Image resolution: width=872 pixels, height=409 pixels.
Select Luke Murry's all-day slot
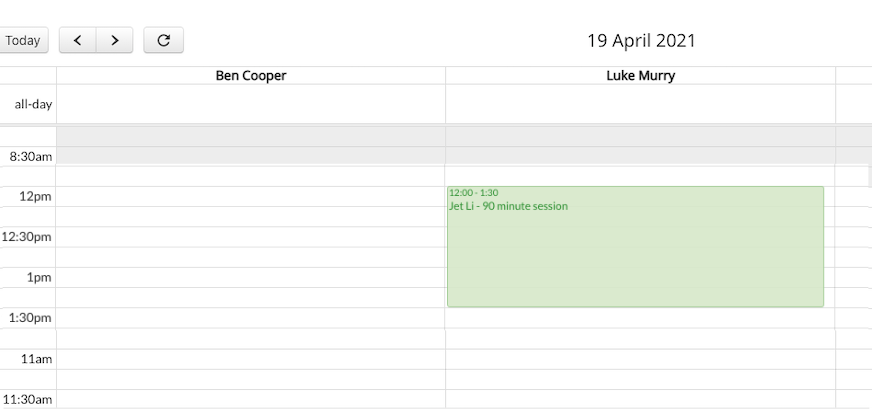tap(640, 104)
